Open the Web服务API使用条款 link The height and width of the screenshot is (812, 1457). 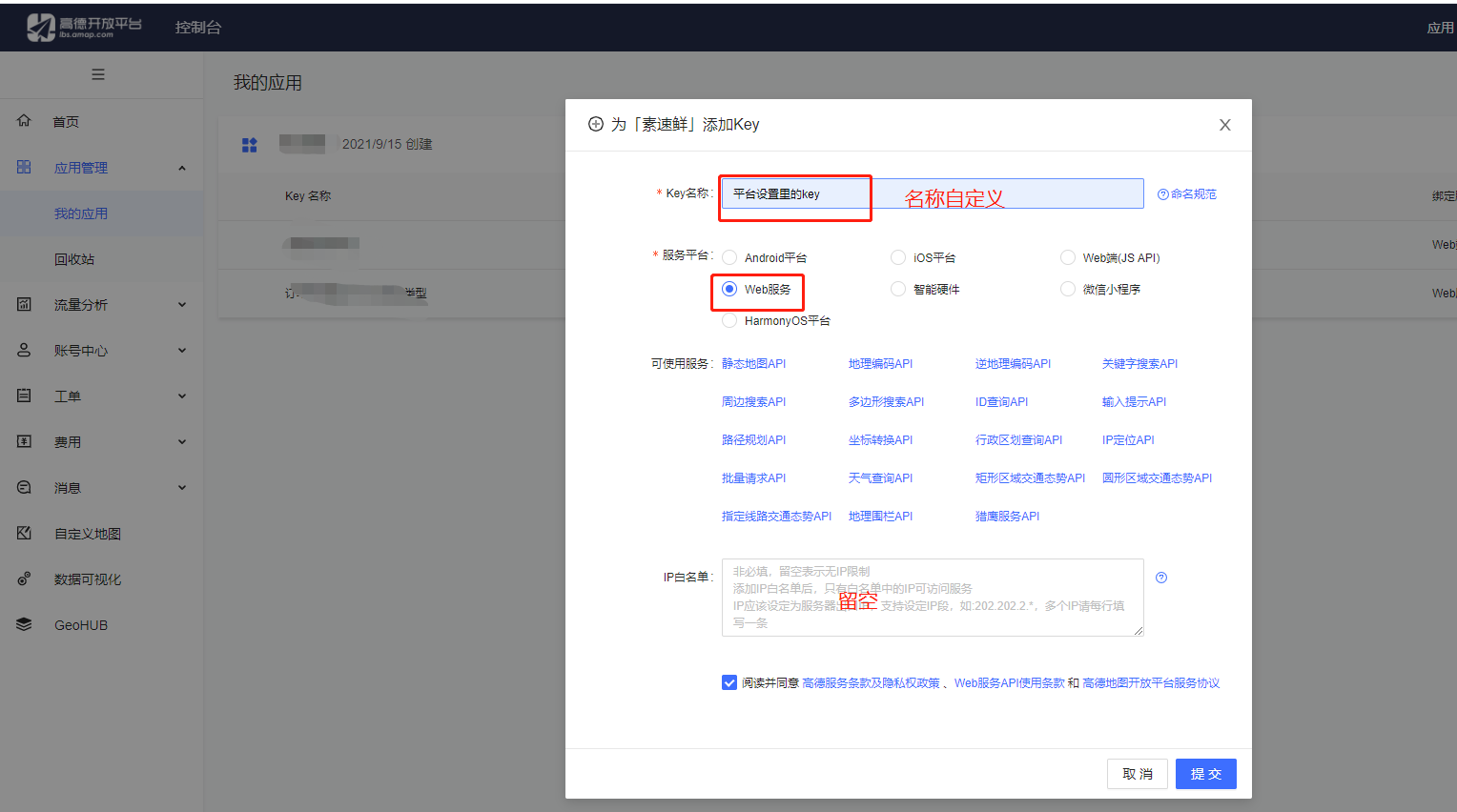tap(1009, 682)
